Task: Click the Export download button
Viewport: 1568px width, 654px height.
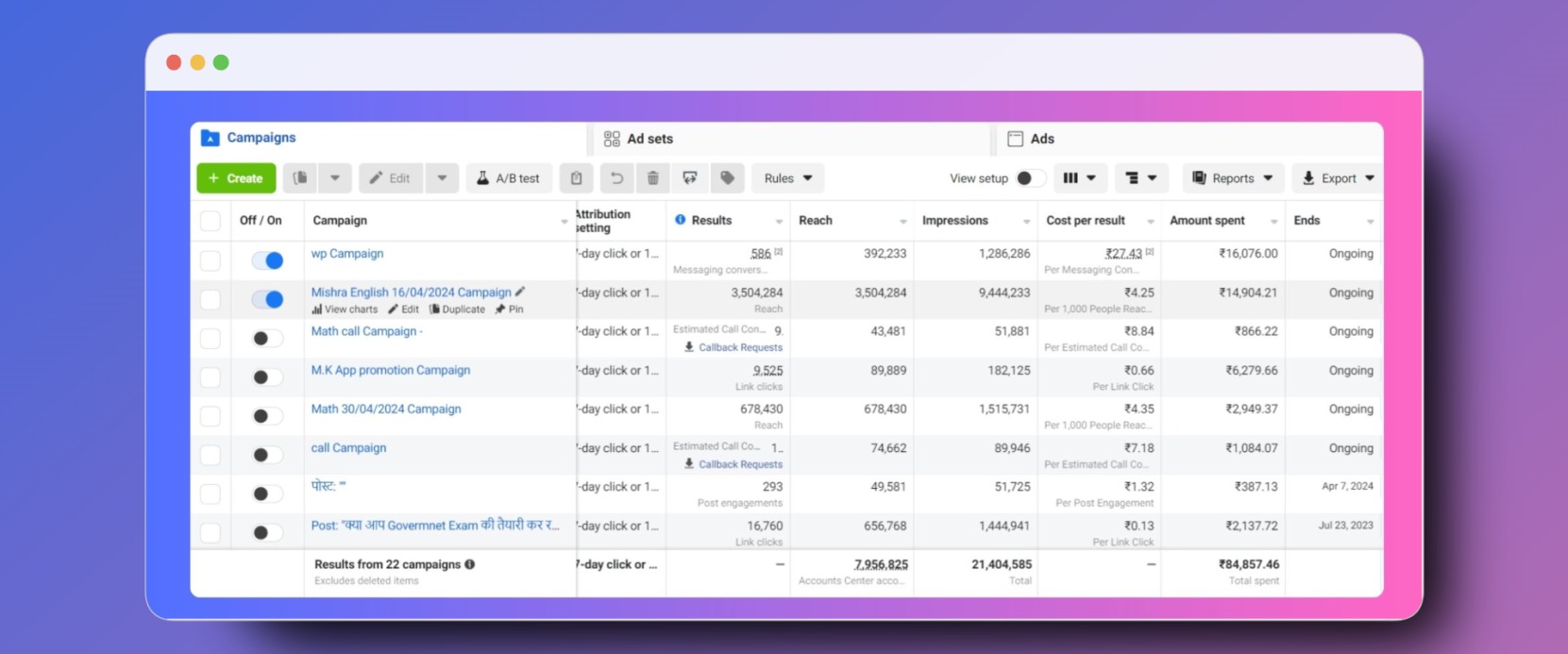Action: pyautogui.click(x=1337, y=178)
